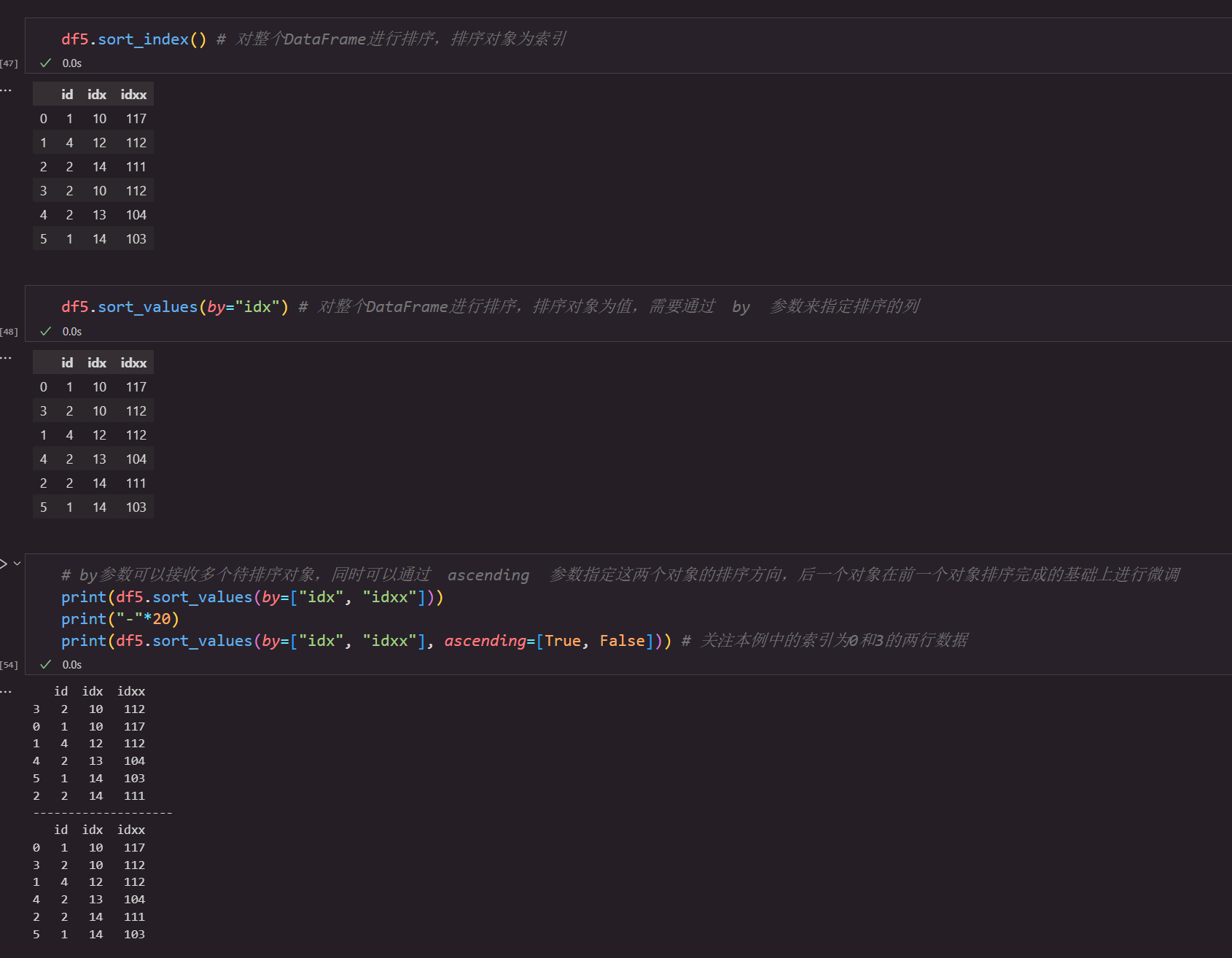
Task: Click value 104 in the sort_values output table
Action: point(136,459)
